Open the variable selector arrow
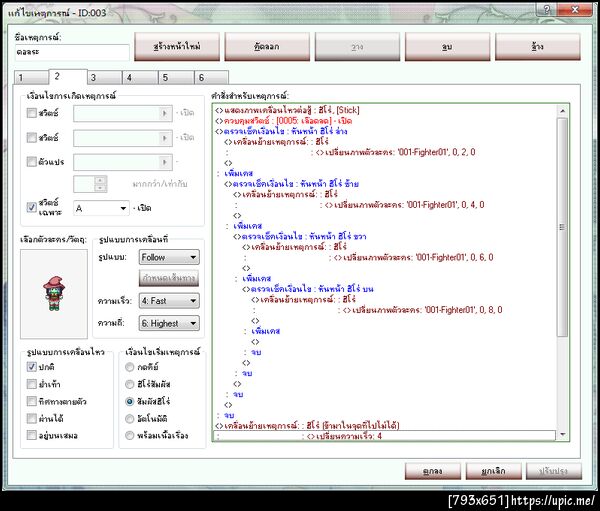The height and width of the screenshot is (511, 600). coord(165,162)
